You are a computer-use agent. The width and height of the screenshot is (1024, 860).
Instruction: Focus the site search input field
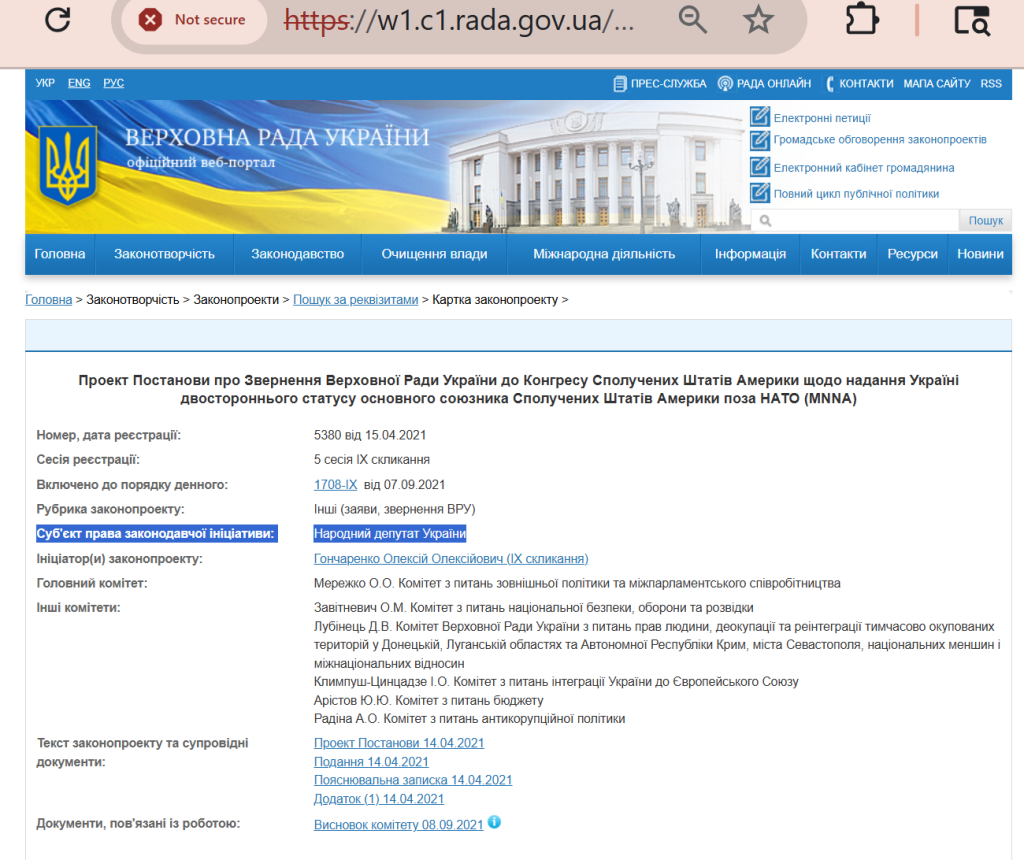[855, 221]
